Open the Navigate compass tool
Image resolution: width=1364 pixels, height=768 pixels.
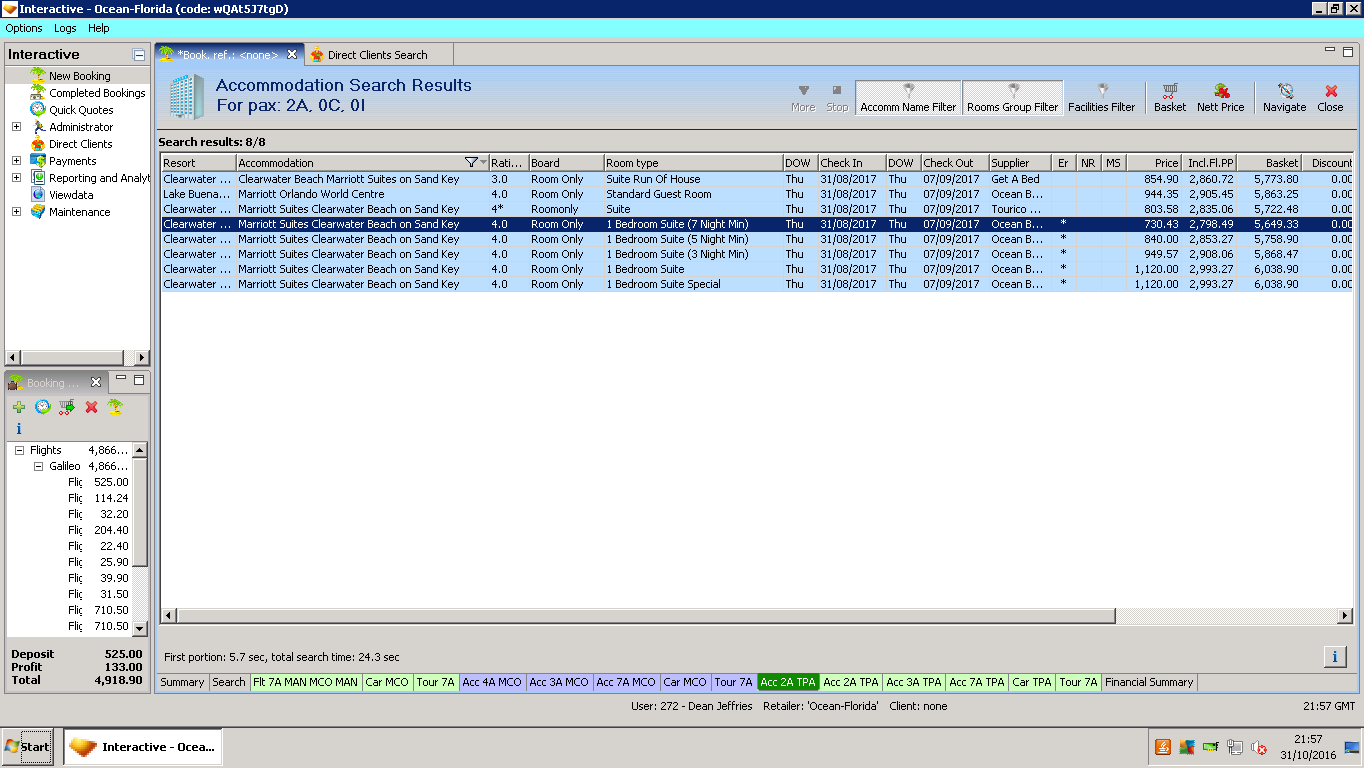point(1284,97)
